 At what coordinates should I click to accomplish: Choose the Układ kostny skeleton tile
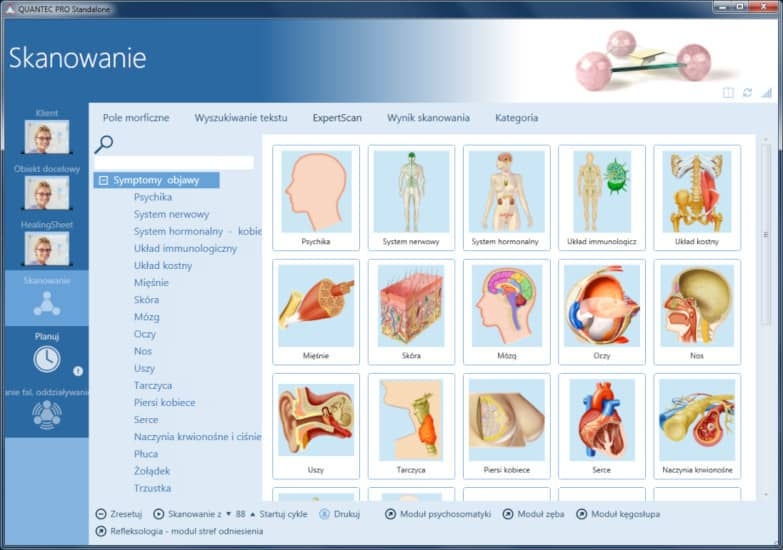(696, 197)
